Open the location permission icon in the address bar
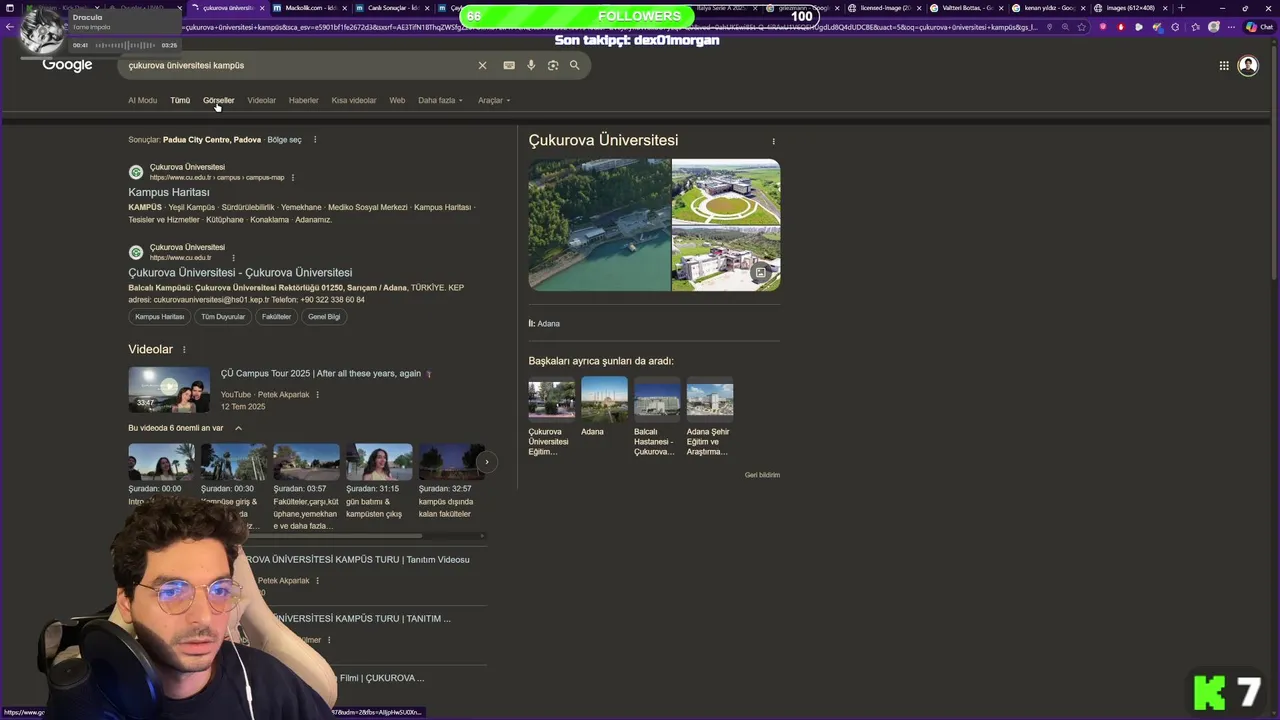This screenshot has width=1280, height=720. click(x=1049, y=27)
